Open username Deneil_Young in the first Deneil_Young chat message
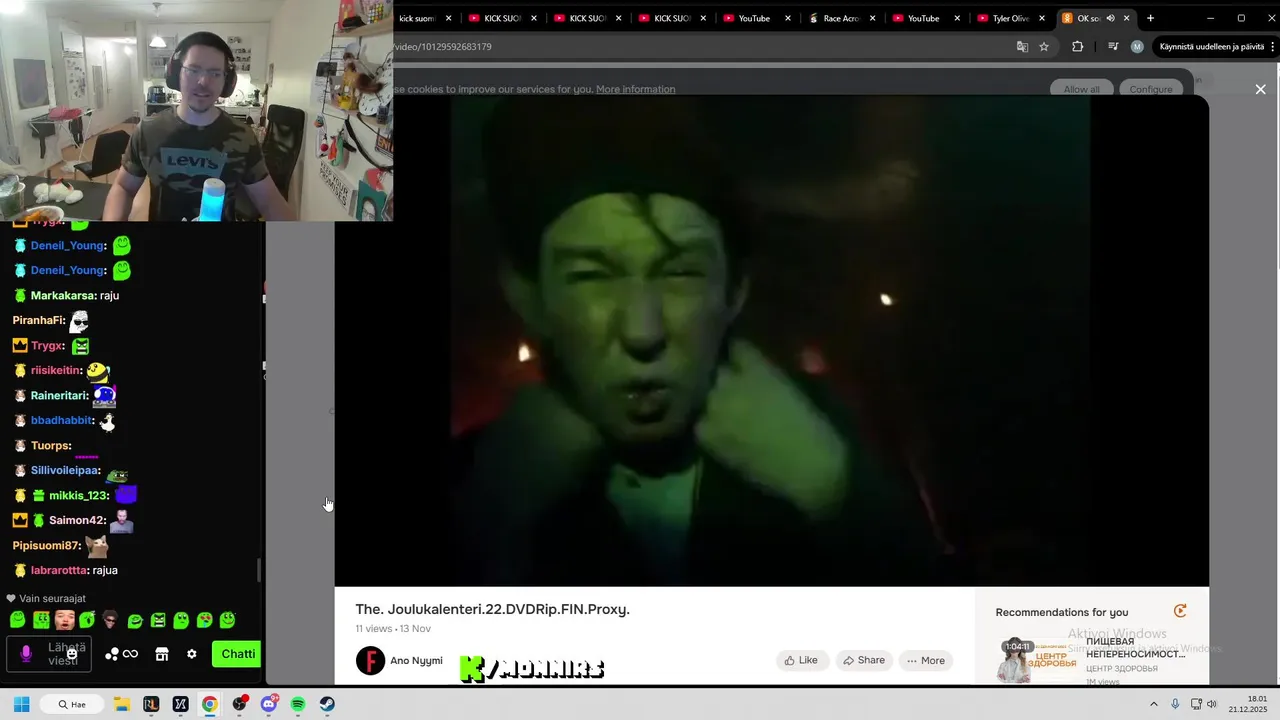 [x=68, y=245]
